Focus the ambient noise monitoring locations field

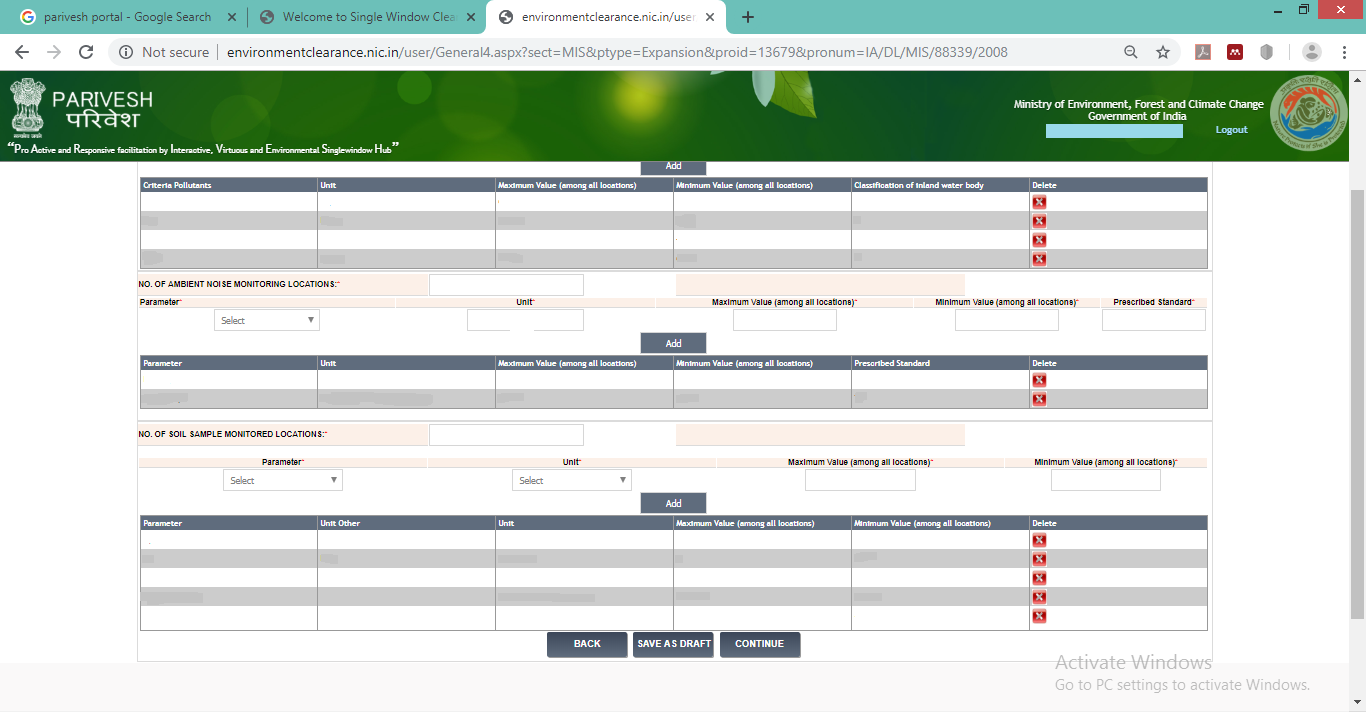click(x=506, y=285)
